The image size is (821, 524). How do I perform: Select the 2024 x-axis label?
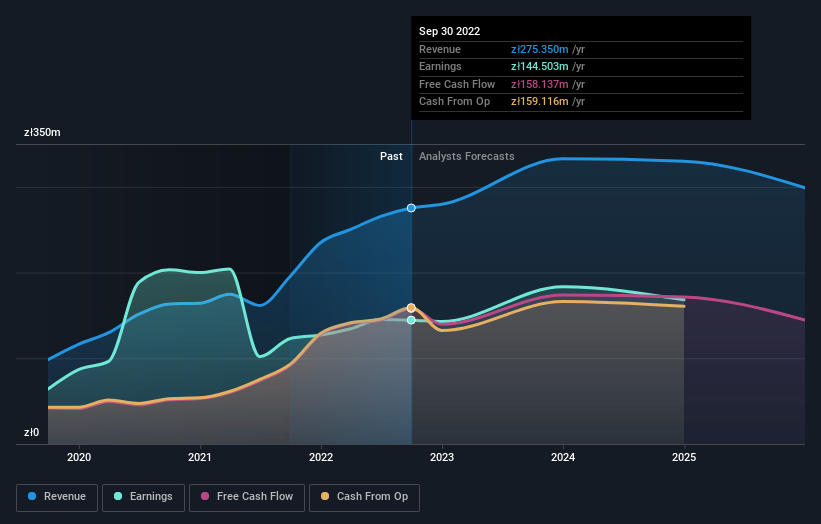click(x=563, y=458)
